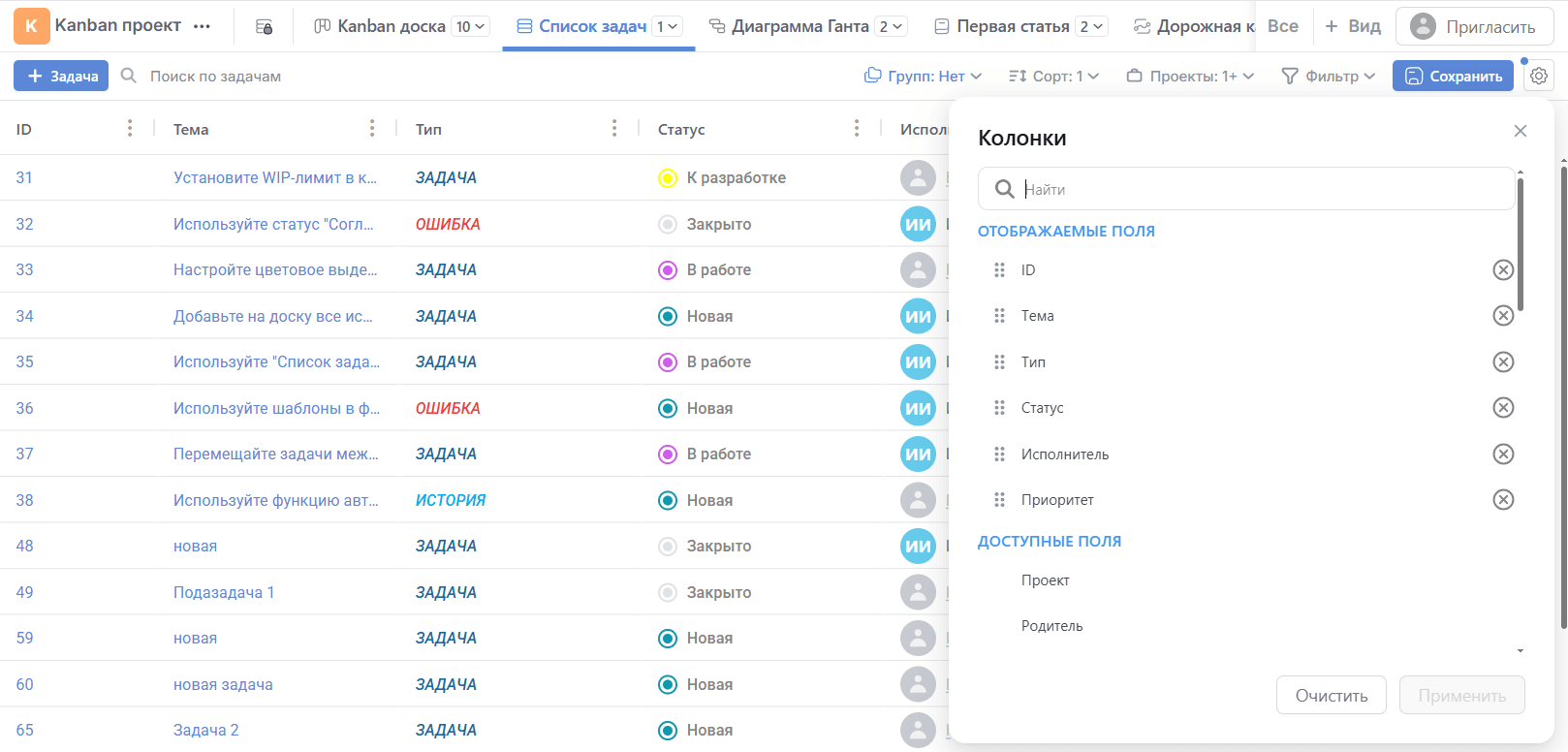
Task: Click the drag handle next to Статус field
Action: point(999,408)
